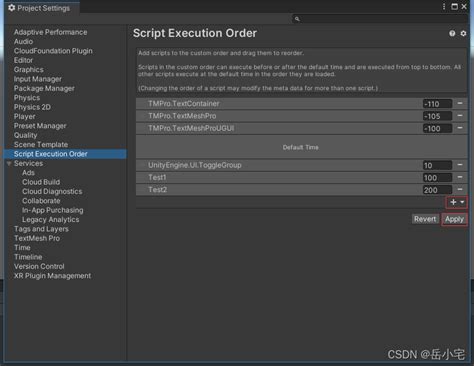Click the Revert button
The height and width of the screenshot is (366, 474).
425,219
